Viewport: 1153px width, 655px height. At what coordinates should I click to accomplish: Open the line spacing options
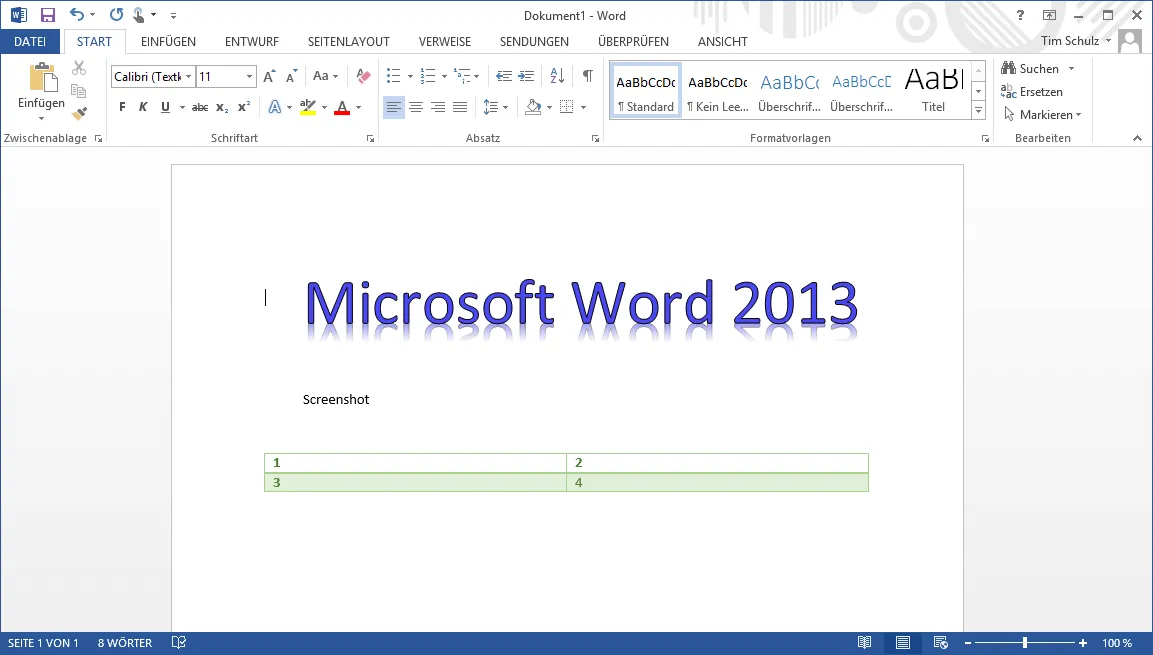[x=495, y=107]
